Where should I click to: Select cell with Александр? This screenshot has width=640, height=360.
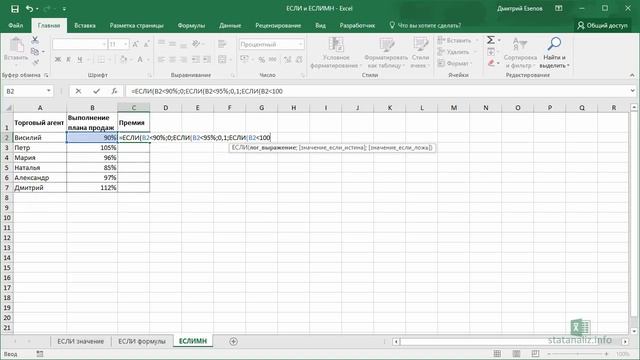coord(40,178)
